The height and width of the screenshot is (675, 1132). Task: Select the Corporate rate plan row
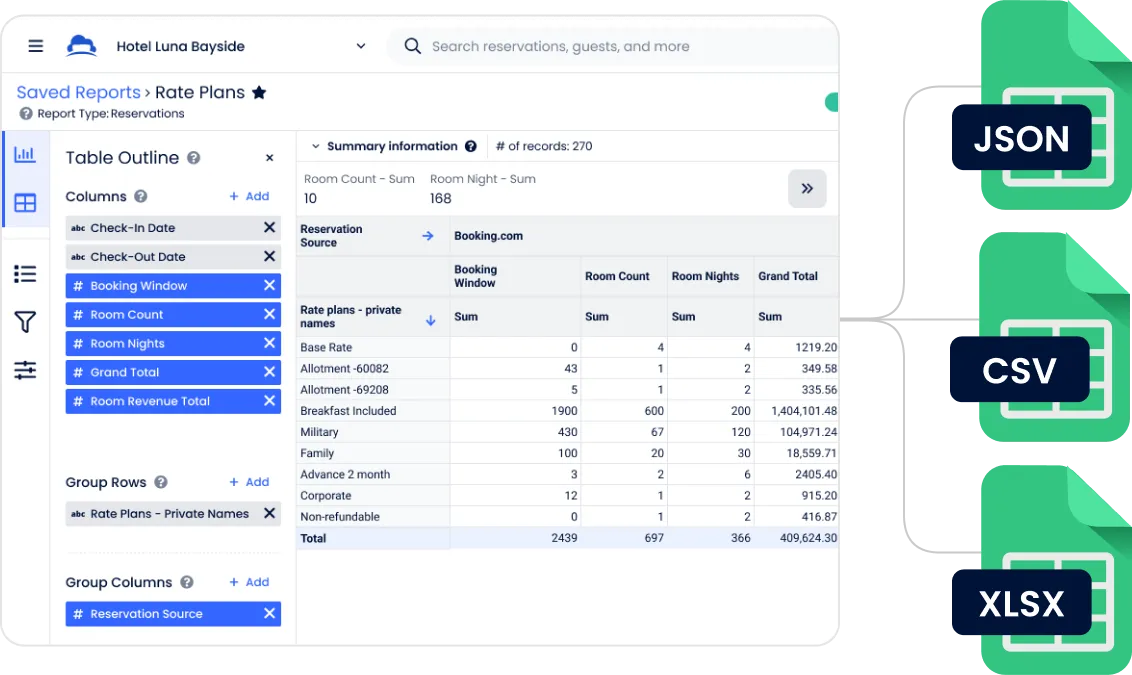[567, 496]
